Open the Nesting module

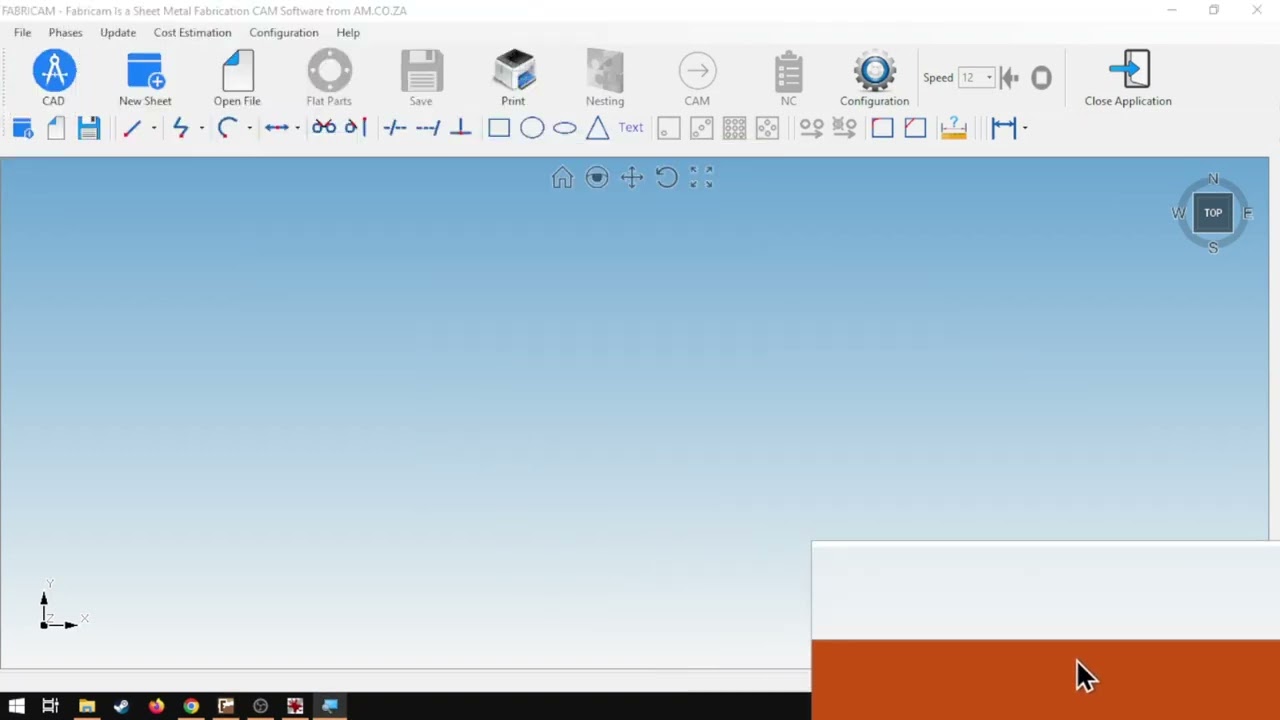coord(605,78)
